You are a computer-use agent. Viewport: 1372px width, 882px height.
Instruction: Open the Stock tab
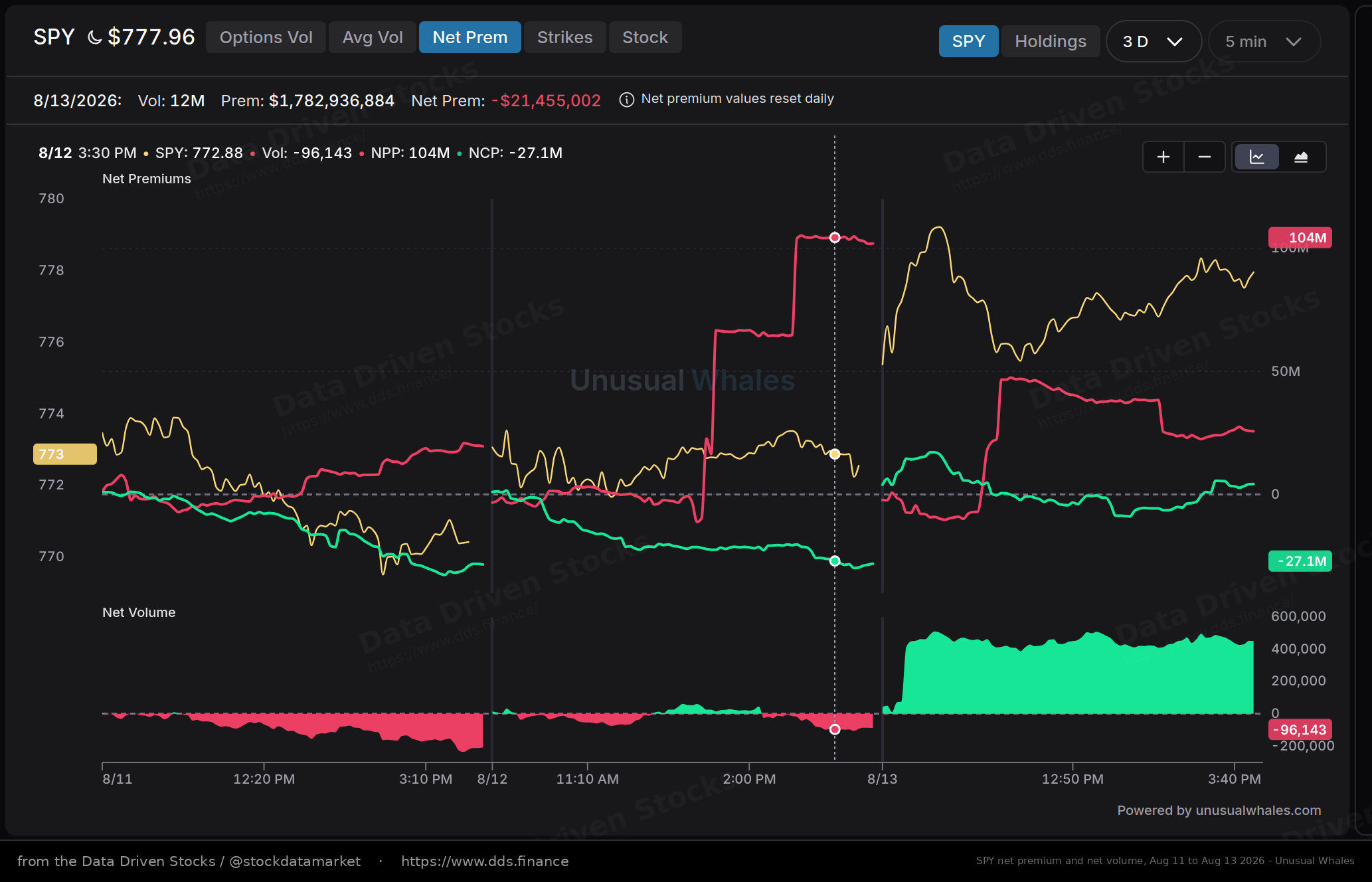(645, 37)
